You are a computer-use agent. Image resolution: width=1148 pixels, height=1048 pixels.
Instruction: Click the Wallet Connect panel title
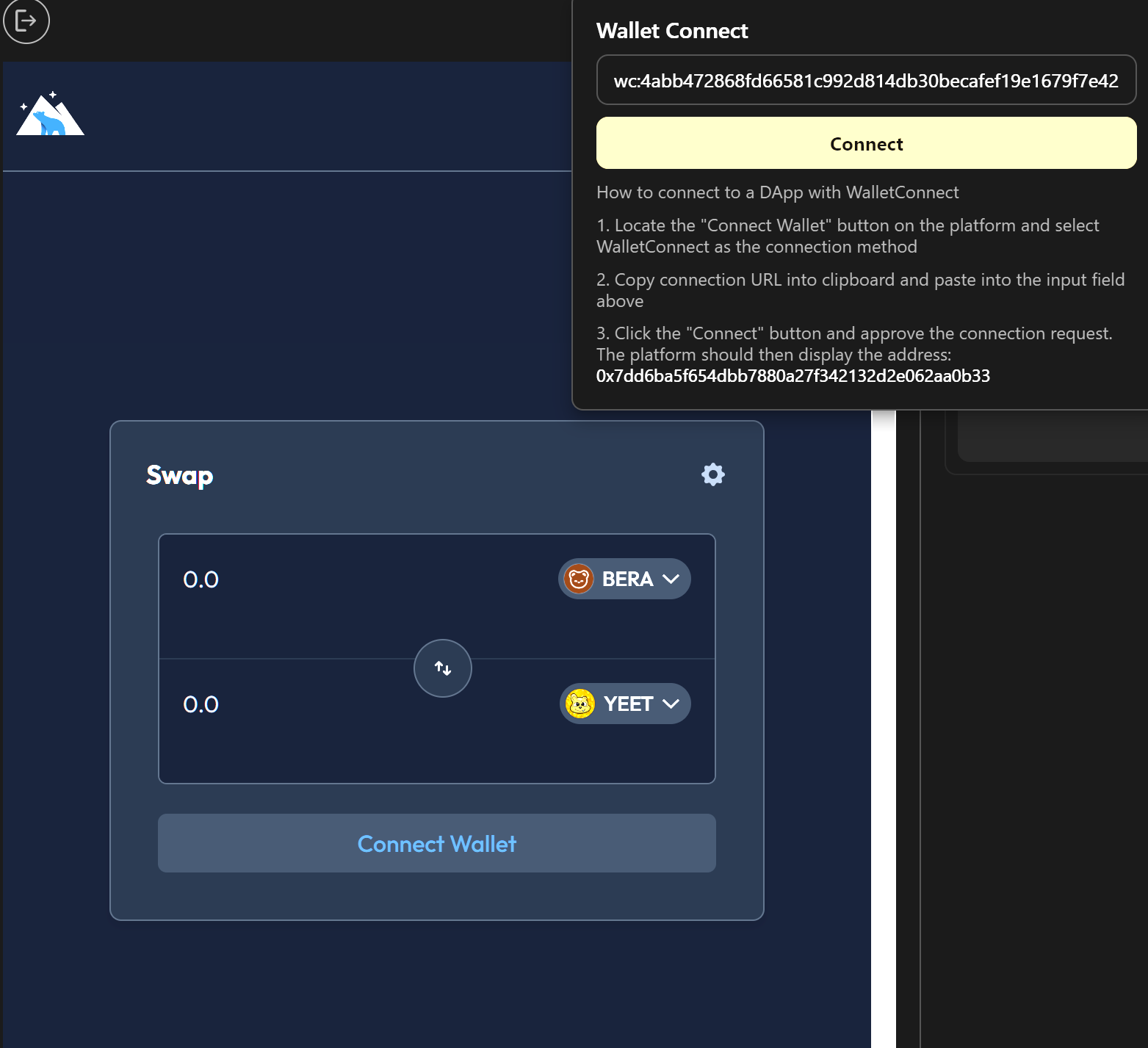coord(671,31)
